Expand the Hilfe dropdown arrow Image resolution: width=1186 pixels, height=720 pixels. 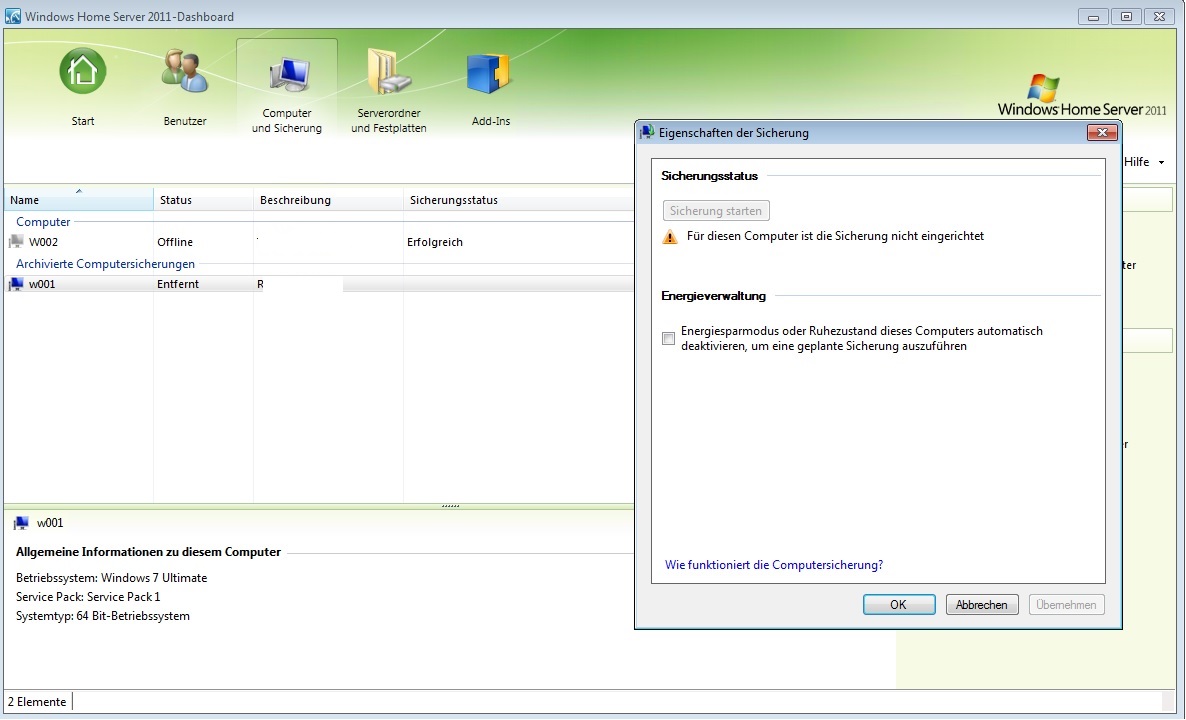coord(1161,162)
